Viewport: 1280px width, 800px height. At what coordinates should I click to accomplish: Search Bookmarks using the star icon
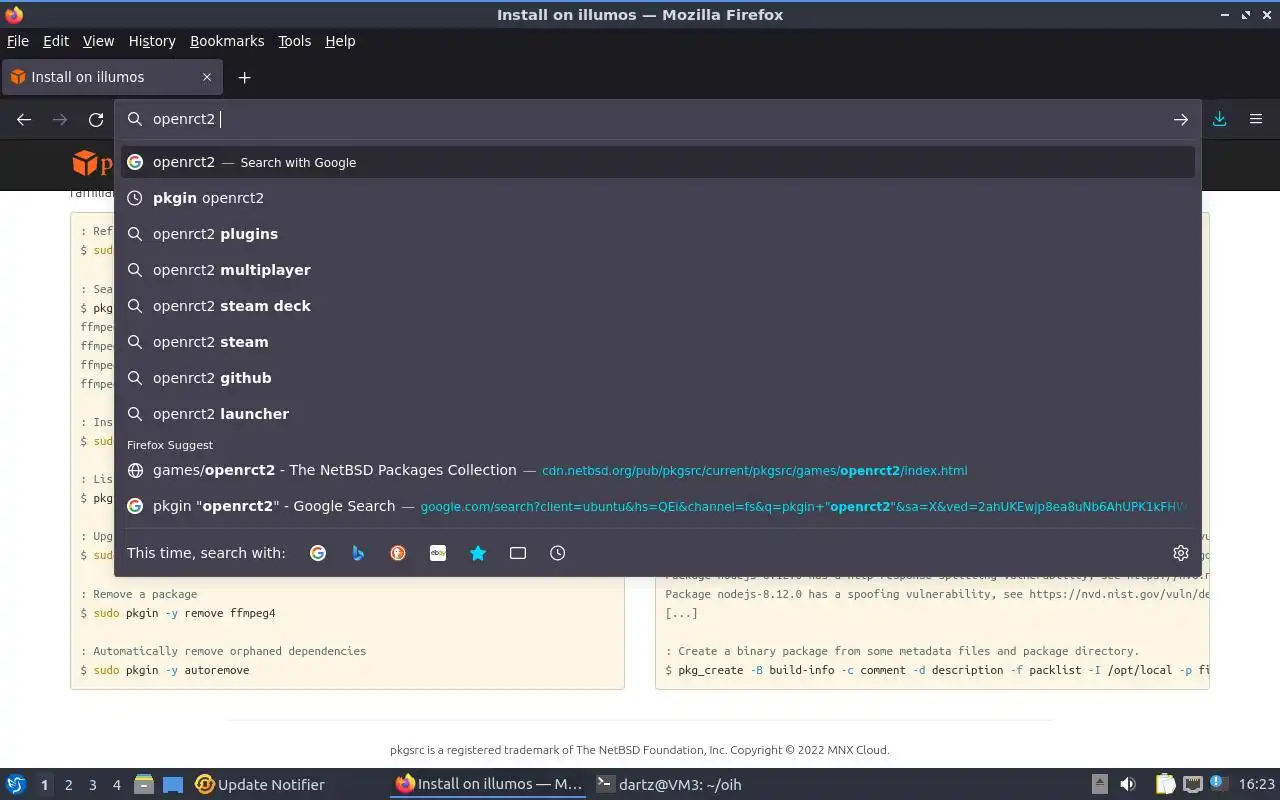[x=478, y=553]
